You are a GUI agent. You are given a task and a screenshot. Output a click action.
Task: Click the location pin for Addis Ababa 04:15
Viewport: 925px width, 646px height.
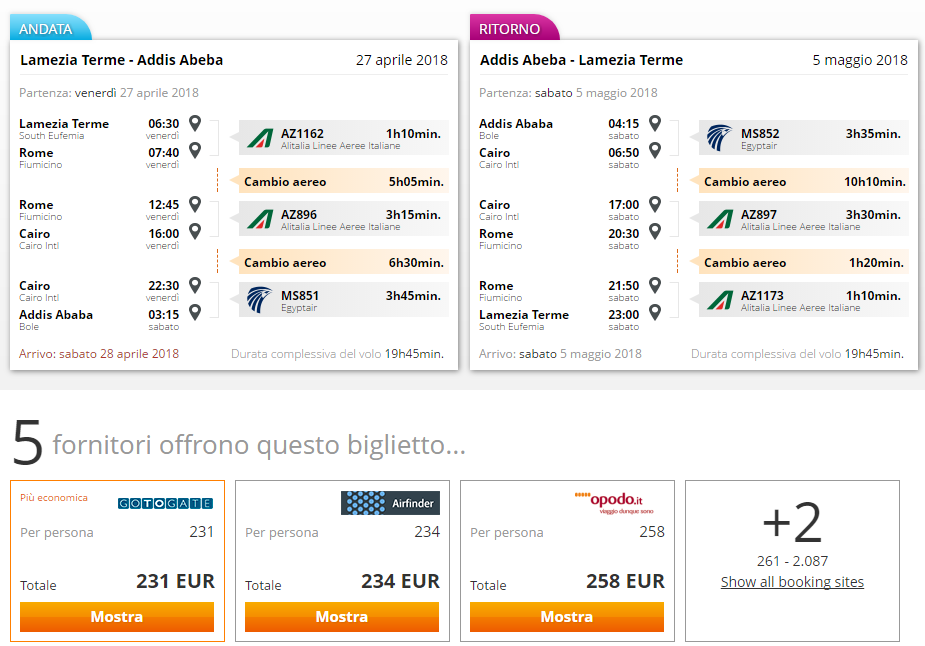[x=655, y=123]
